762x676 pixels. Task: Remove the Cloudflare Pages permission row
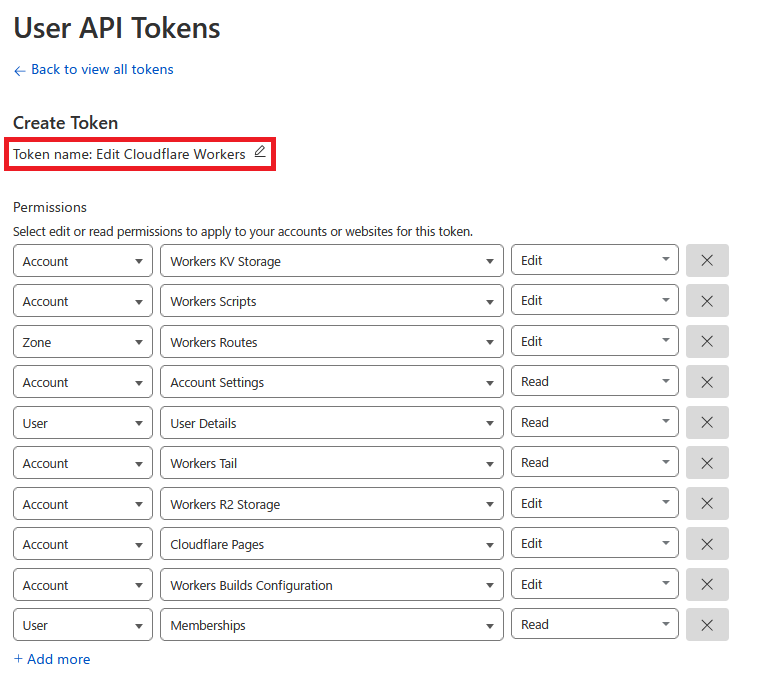(707, 544)
